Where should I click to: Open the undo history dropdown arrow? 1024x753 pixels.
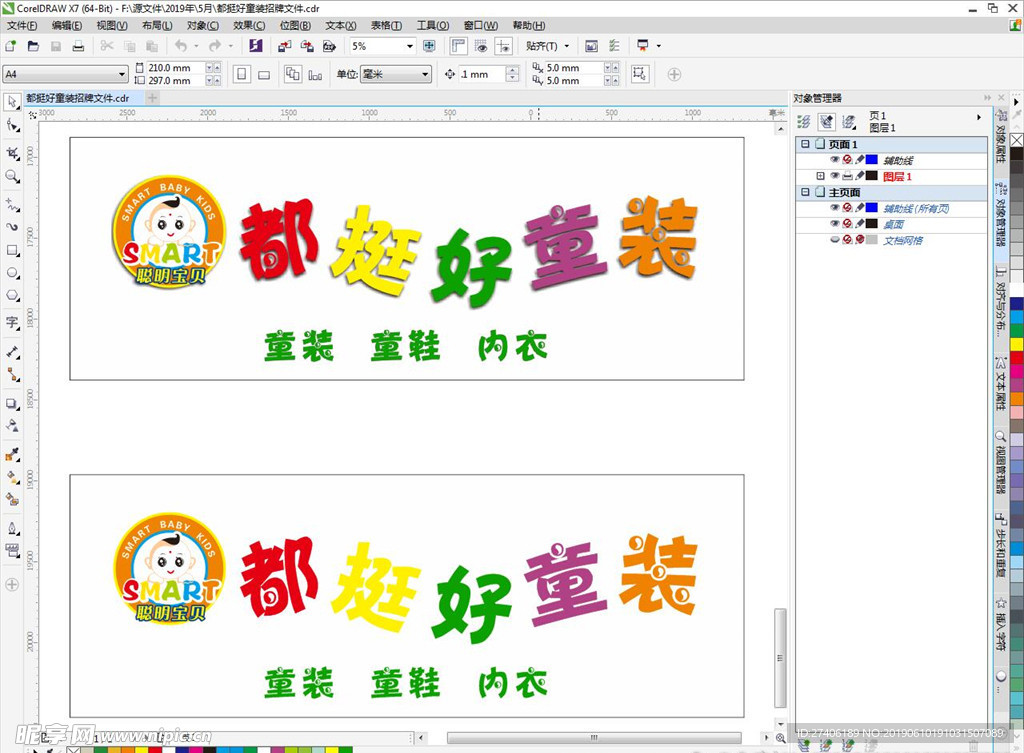coord(196,46)
